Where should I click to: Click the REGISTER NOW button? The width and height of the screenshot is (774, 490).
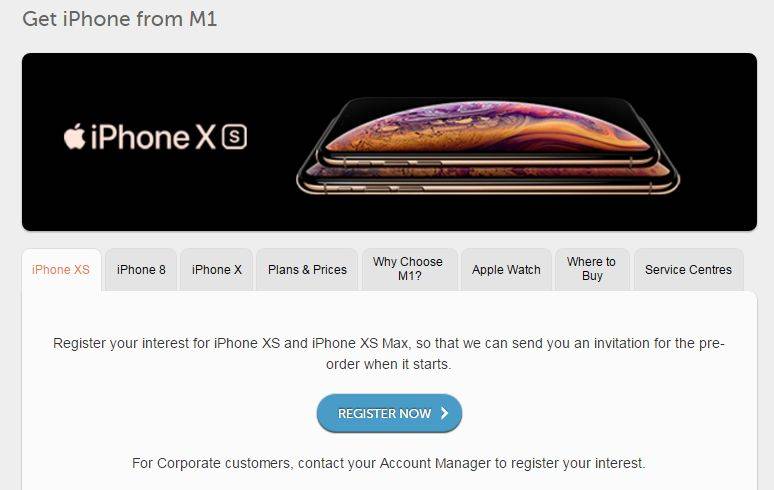(x=389, y=413)
